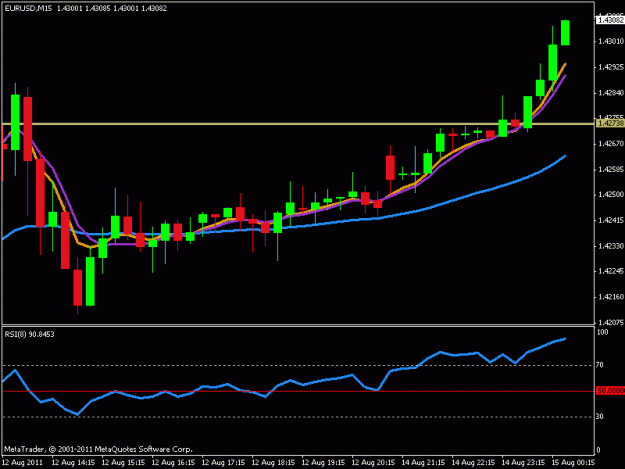Click the 1.42670 price axis label

(611, 143)
